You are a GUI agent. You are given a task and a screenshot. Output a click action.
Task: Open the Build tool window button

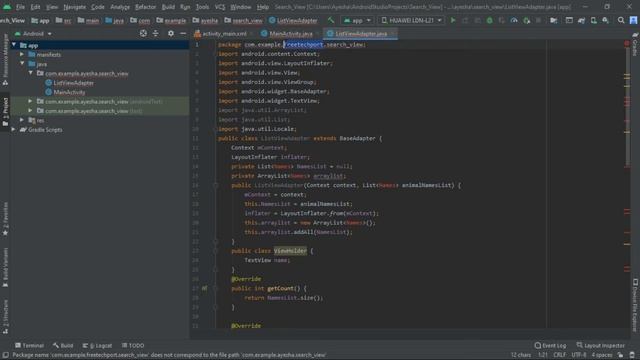[63, 345]
